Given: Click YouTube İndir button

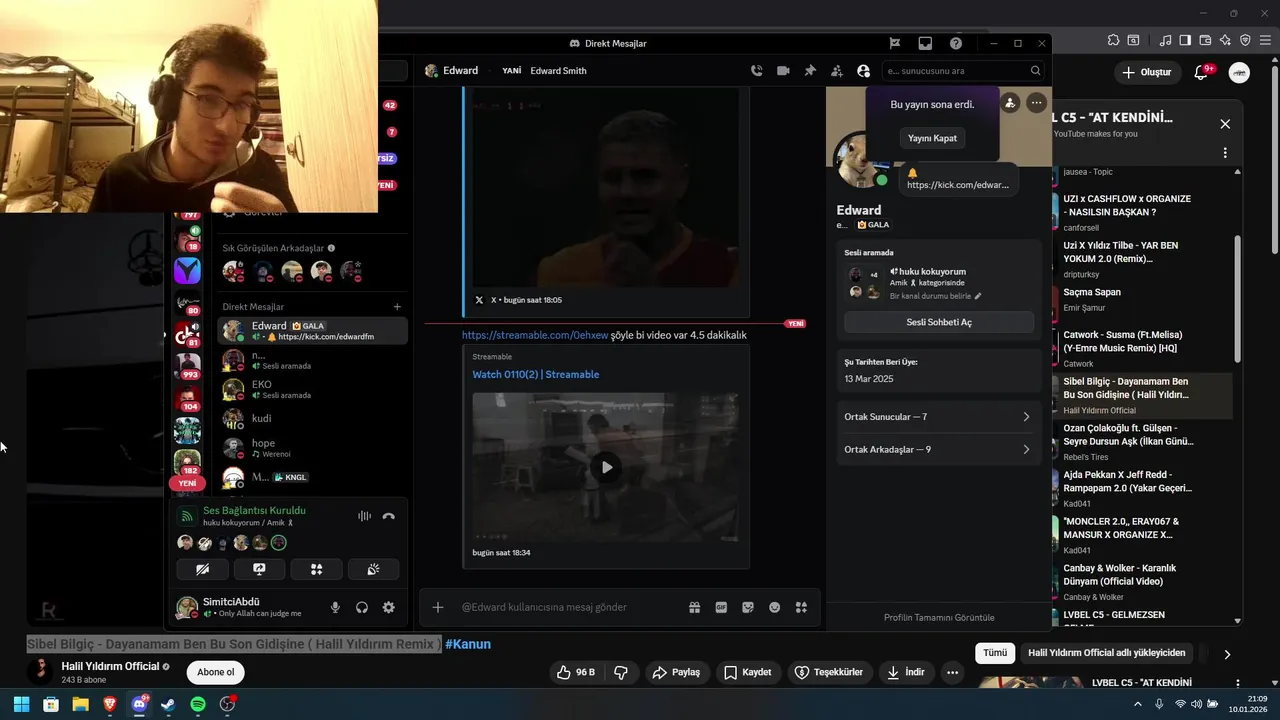Looking at the screenshot, I should (906, 672).
